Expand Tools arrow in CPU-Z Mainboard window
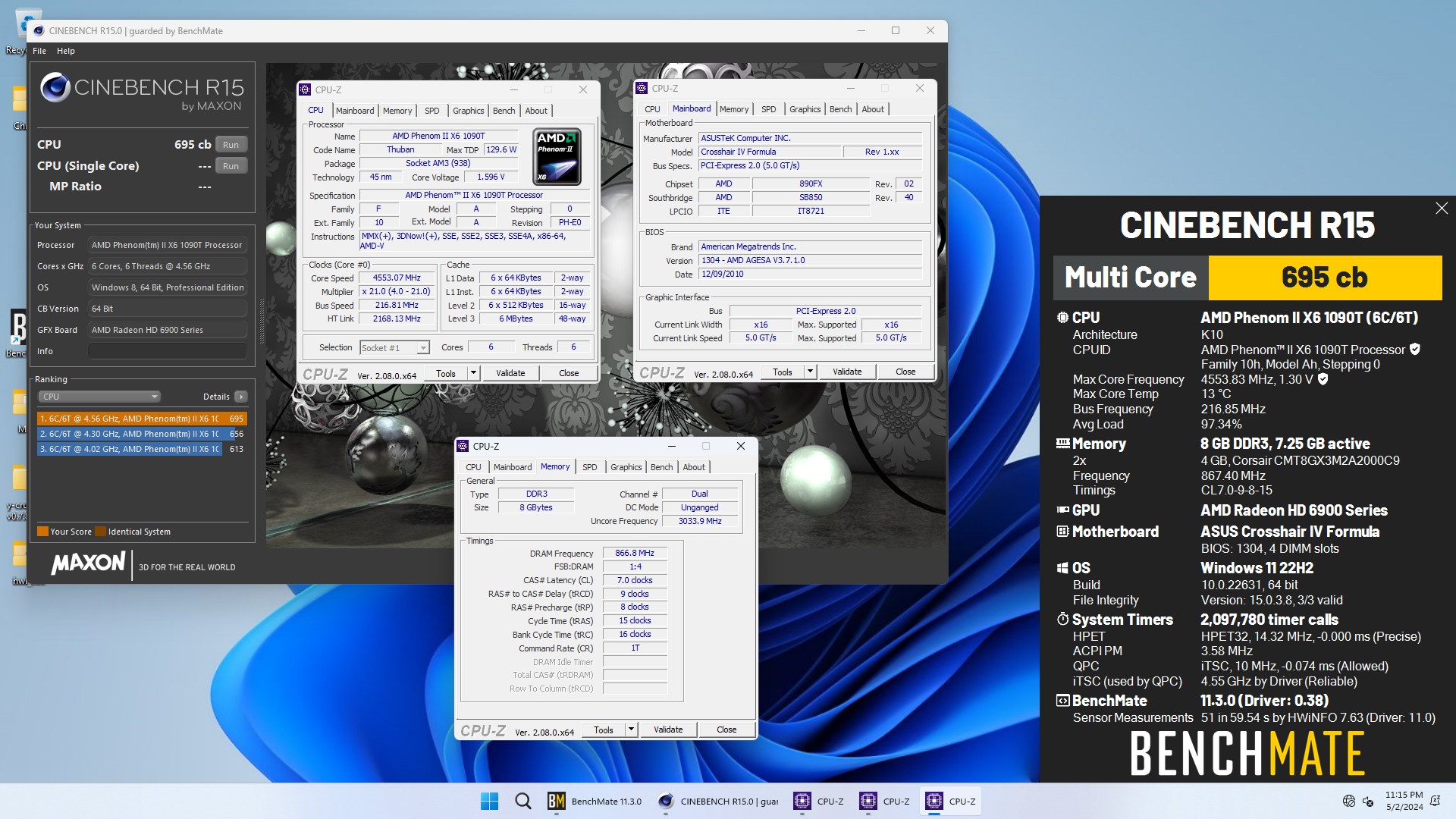Screen dimensions: 1456x819 [x=810, y=372]
